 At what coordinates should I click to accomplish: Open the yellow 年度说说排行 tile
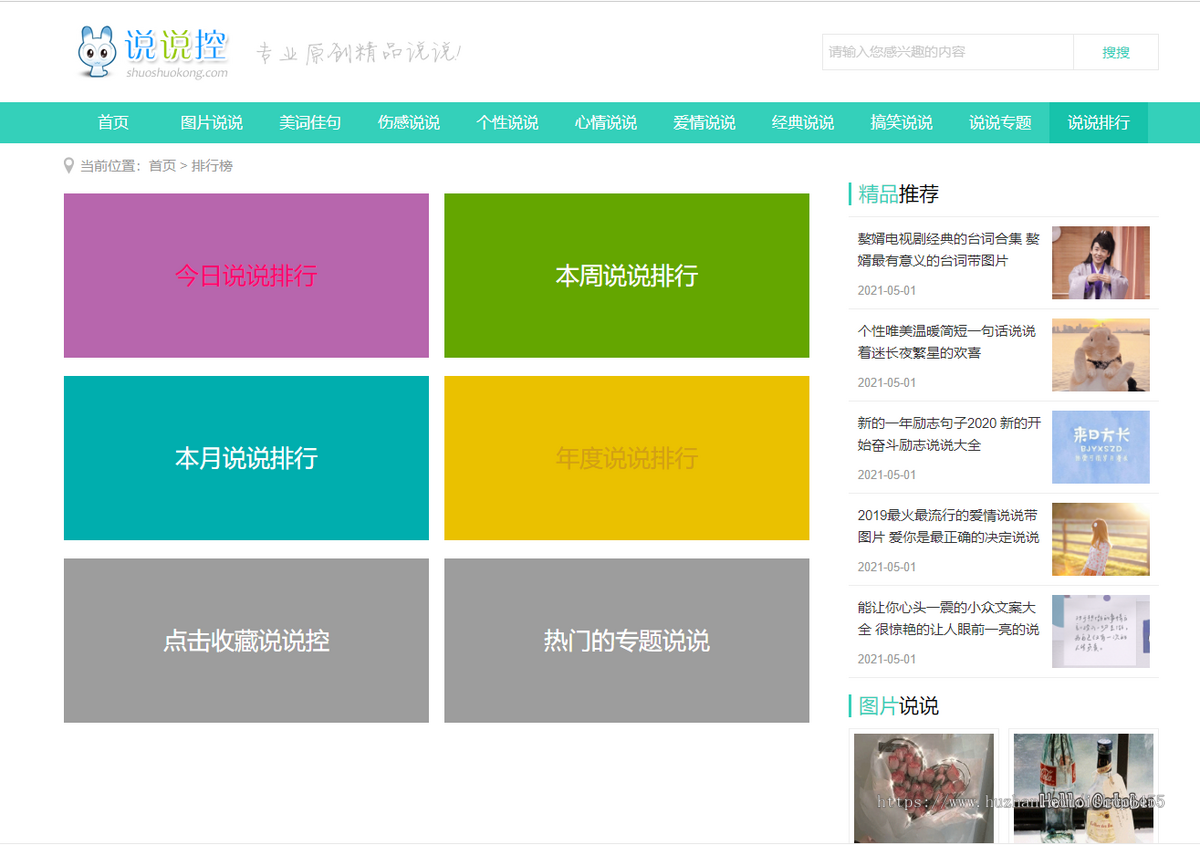pyautogui.click(x=626, y=458)
